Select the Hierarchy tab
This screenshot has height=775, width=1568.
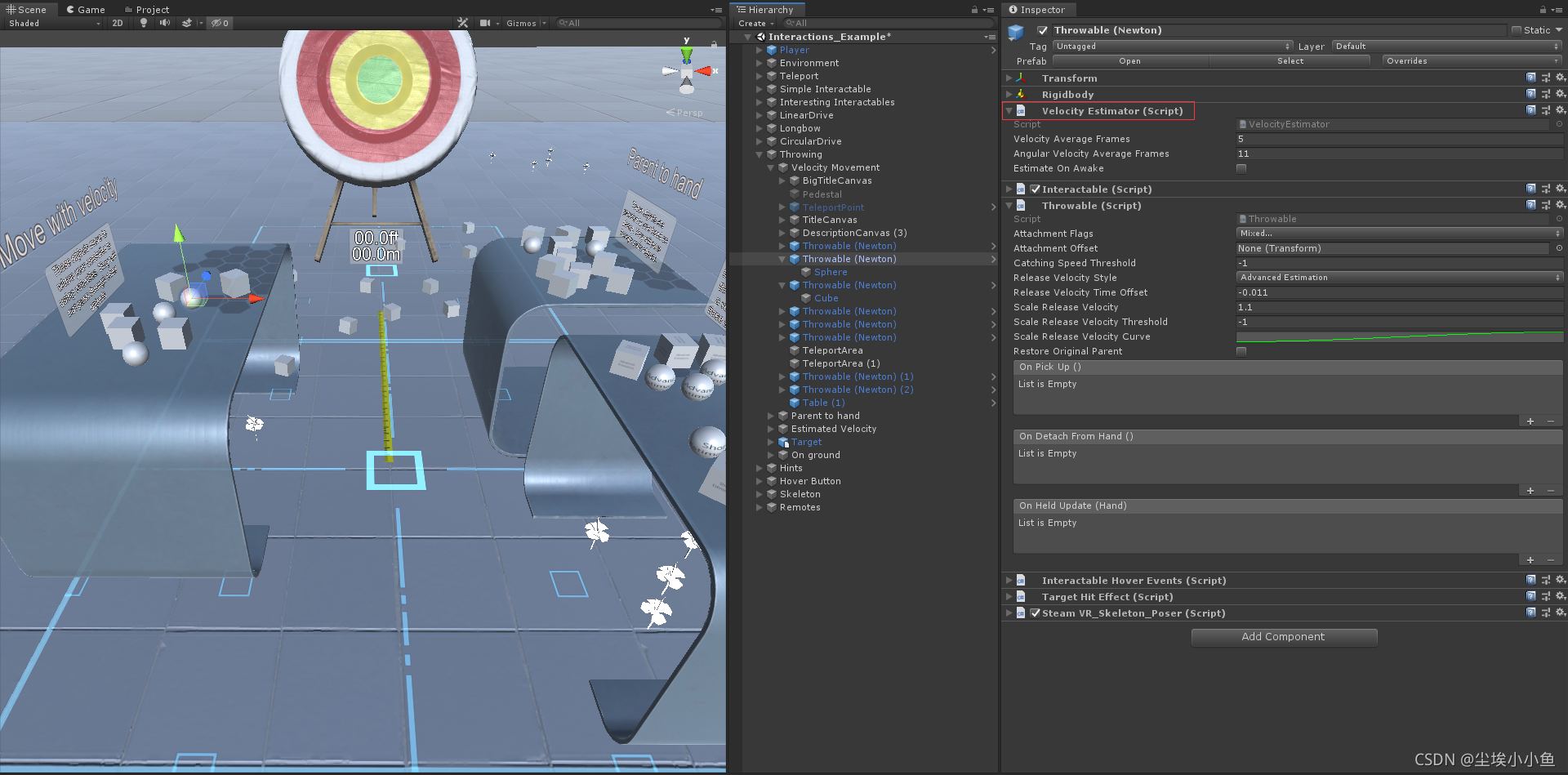click(765, 10)
